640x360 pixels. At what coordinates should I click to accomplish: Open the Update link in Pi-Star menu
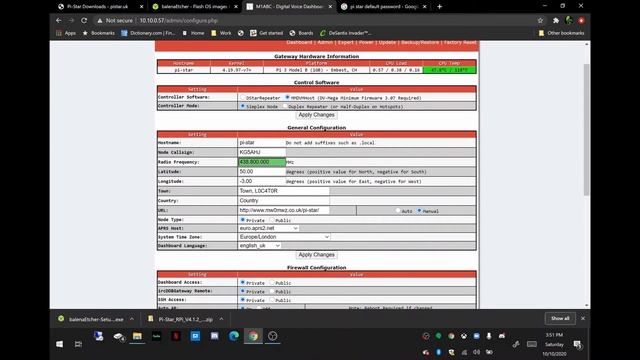coord(387,42)
